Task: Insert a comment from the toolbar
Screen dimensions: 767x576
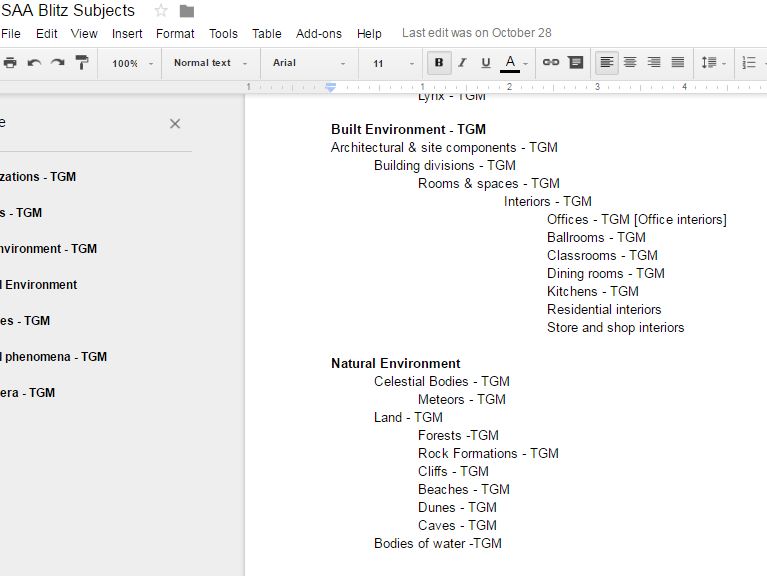Action: tap(576, 62)
